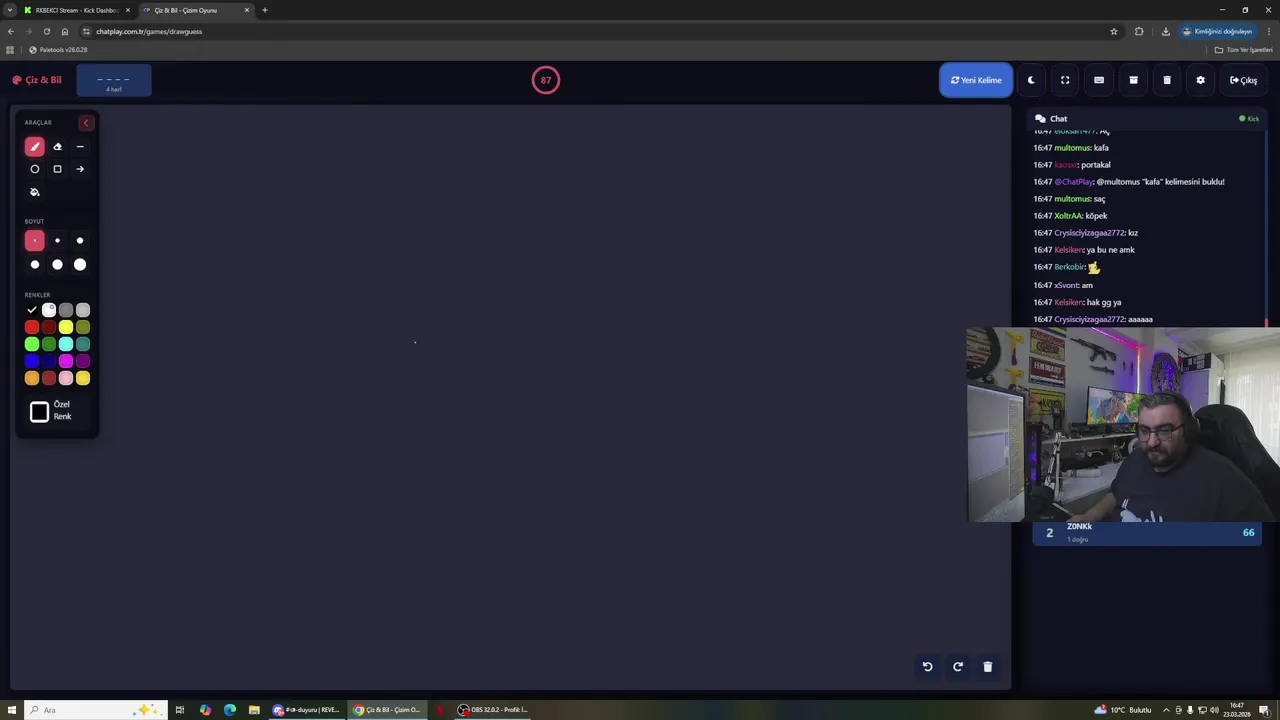This screenshot has height=720, width=1280.
Task: Click the Çıkış exit button
Action: 1244,80
